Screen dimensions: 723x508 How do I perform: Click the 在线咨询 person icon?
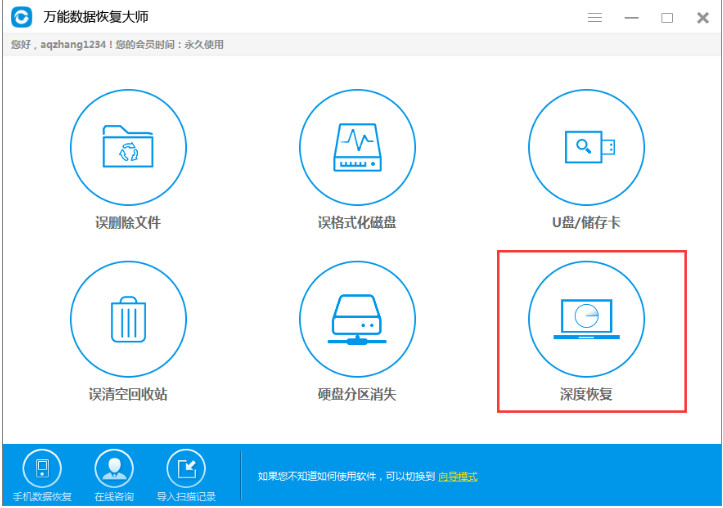tap(113, 469)
